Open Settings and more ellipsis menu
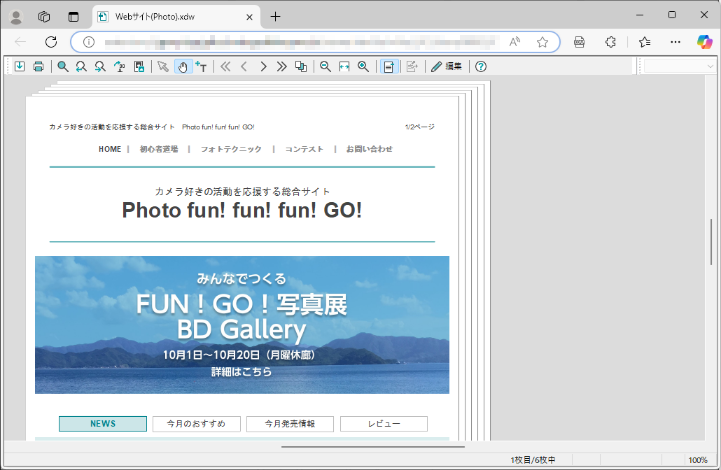The height and width of the screenshot is (470, 721). [675, 42]
